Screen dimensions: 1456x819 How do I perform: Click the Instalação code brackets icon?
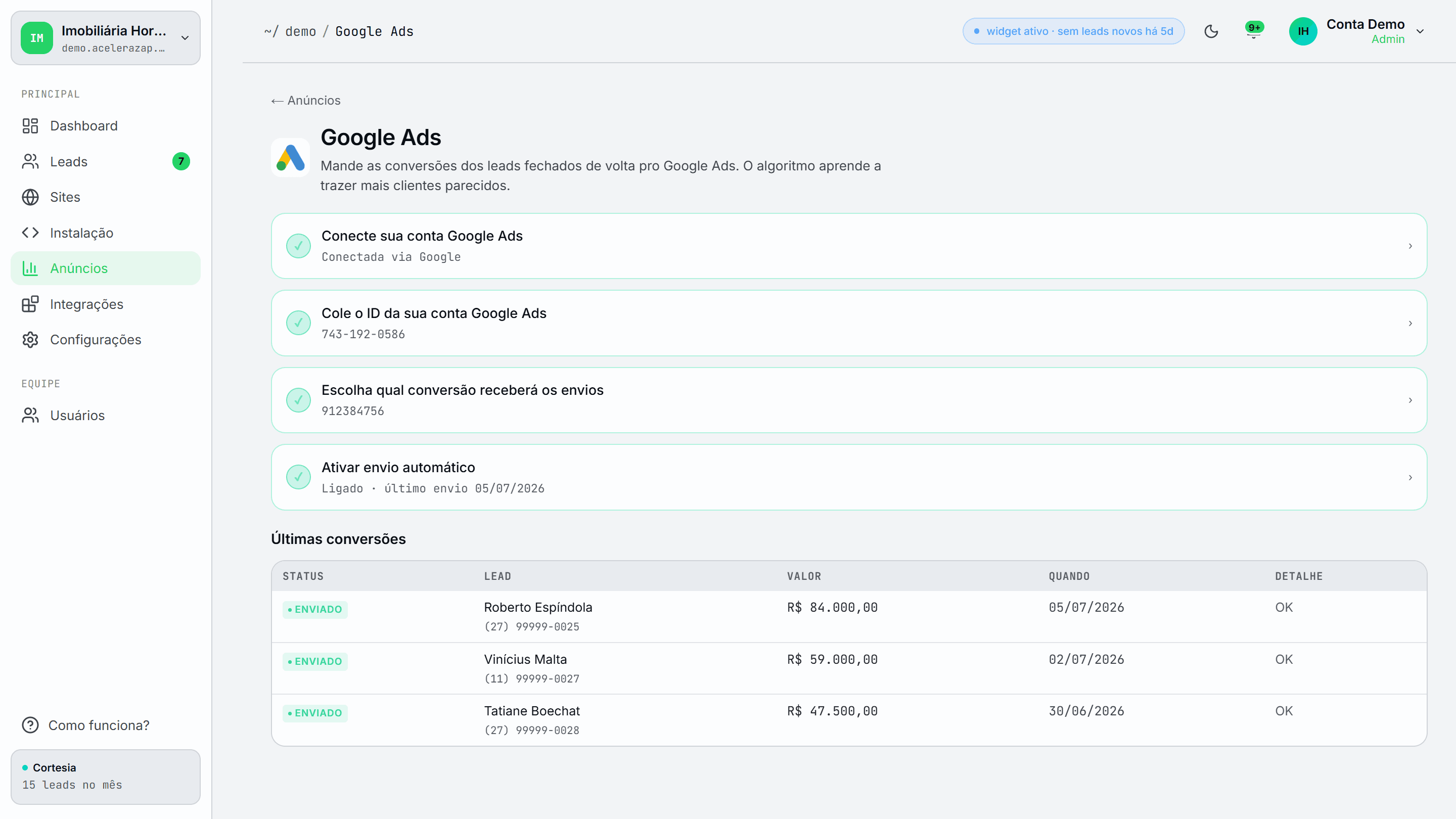30,233
